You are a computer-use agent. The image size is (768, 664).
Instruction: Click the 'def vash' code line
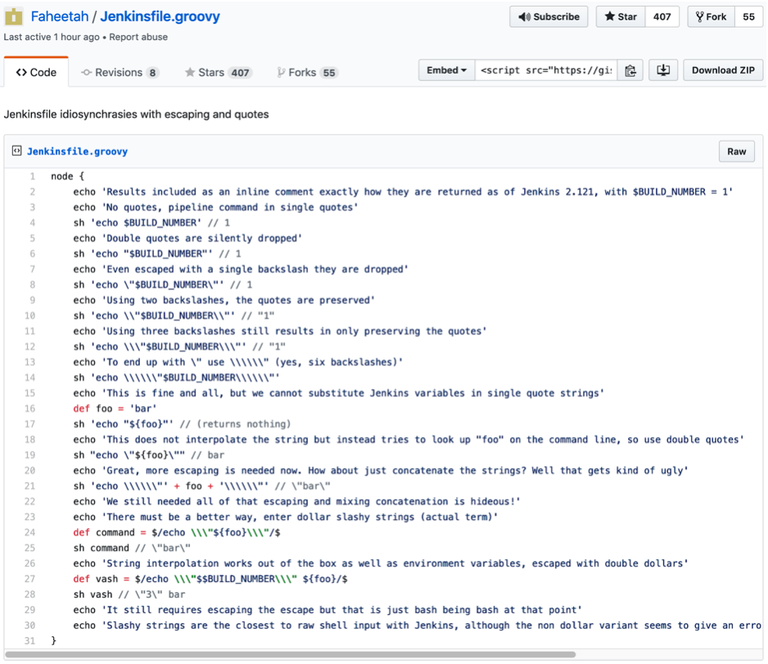[211, 579]
